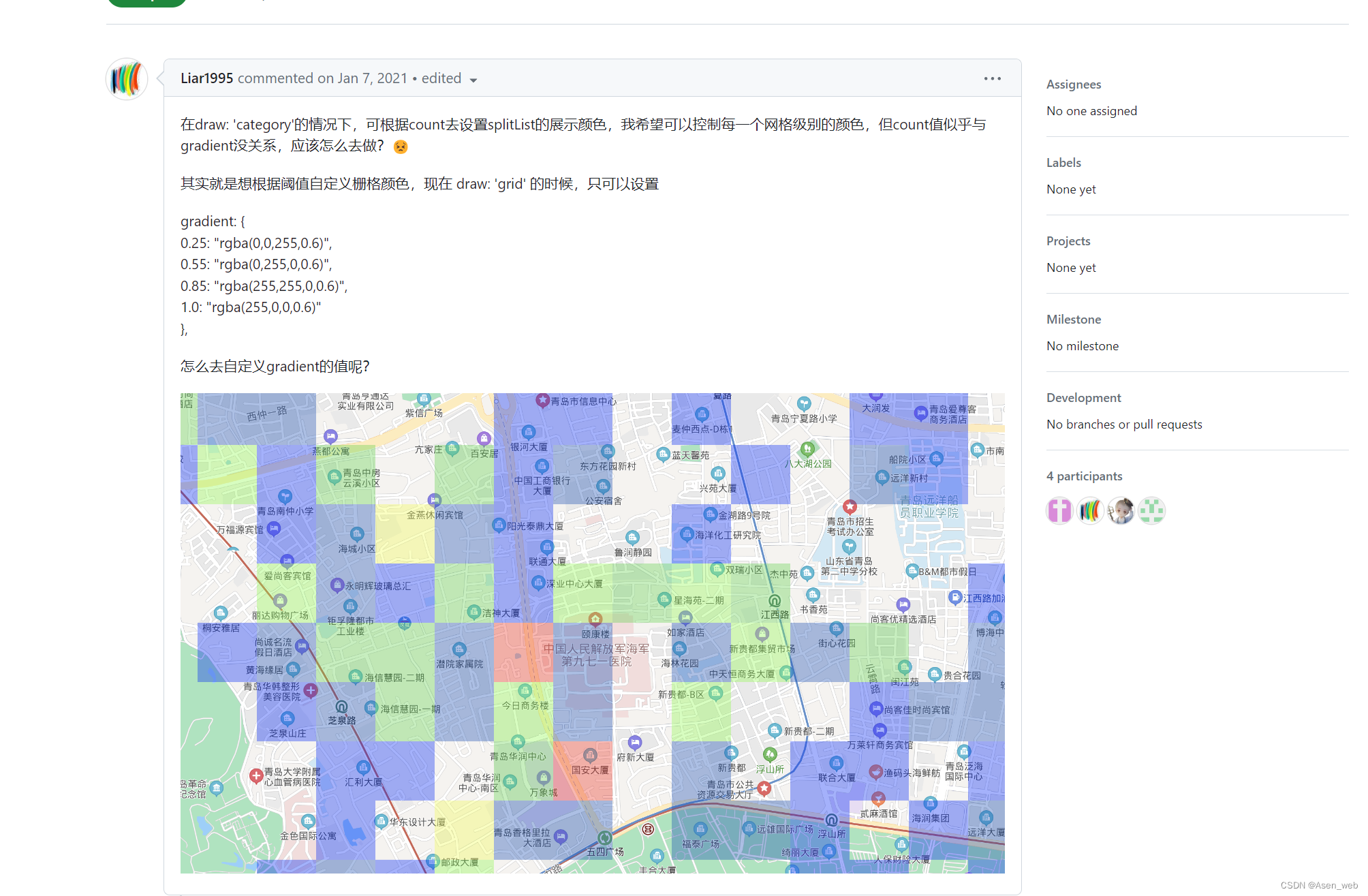Expand the 'edited' revision history dropdown

tap(448, 78)
